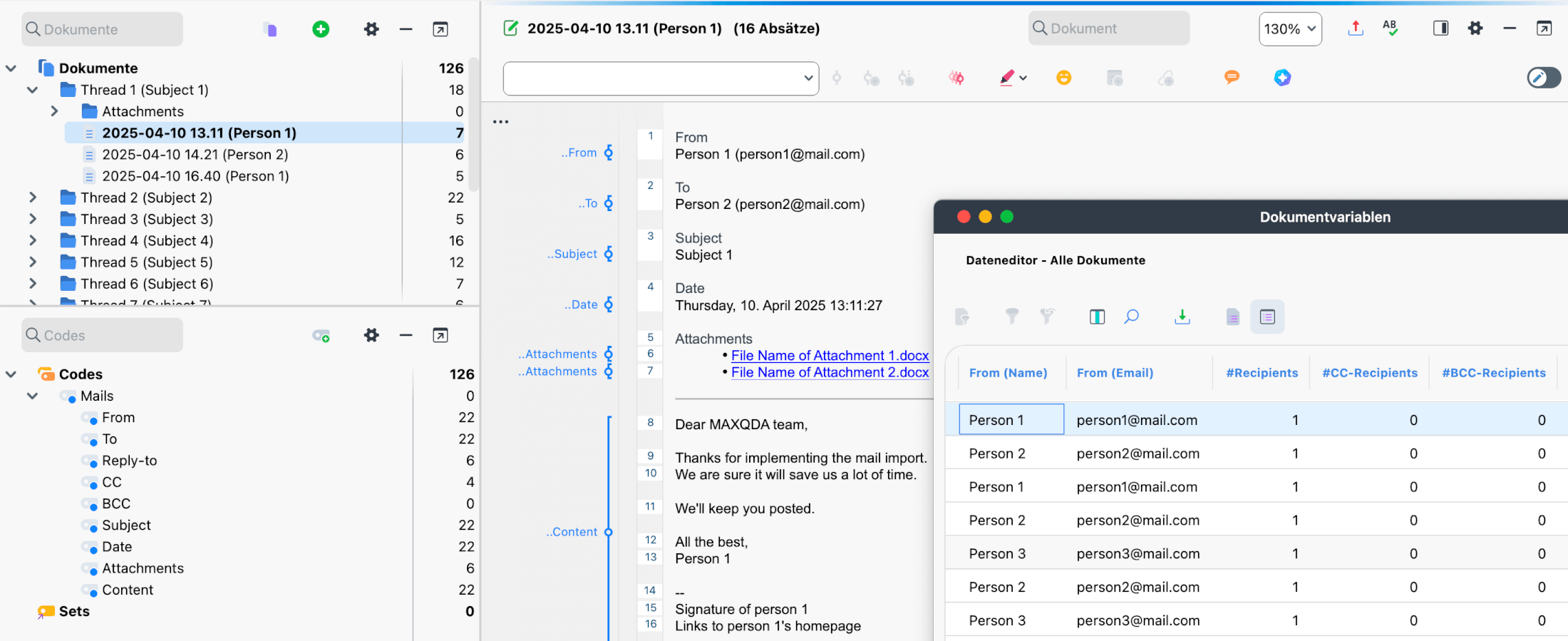Click the gray filter funnel icon in Dokumentvariablen

tap(1012, 316)
